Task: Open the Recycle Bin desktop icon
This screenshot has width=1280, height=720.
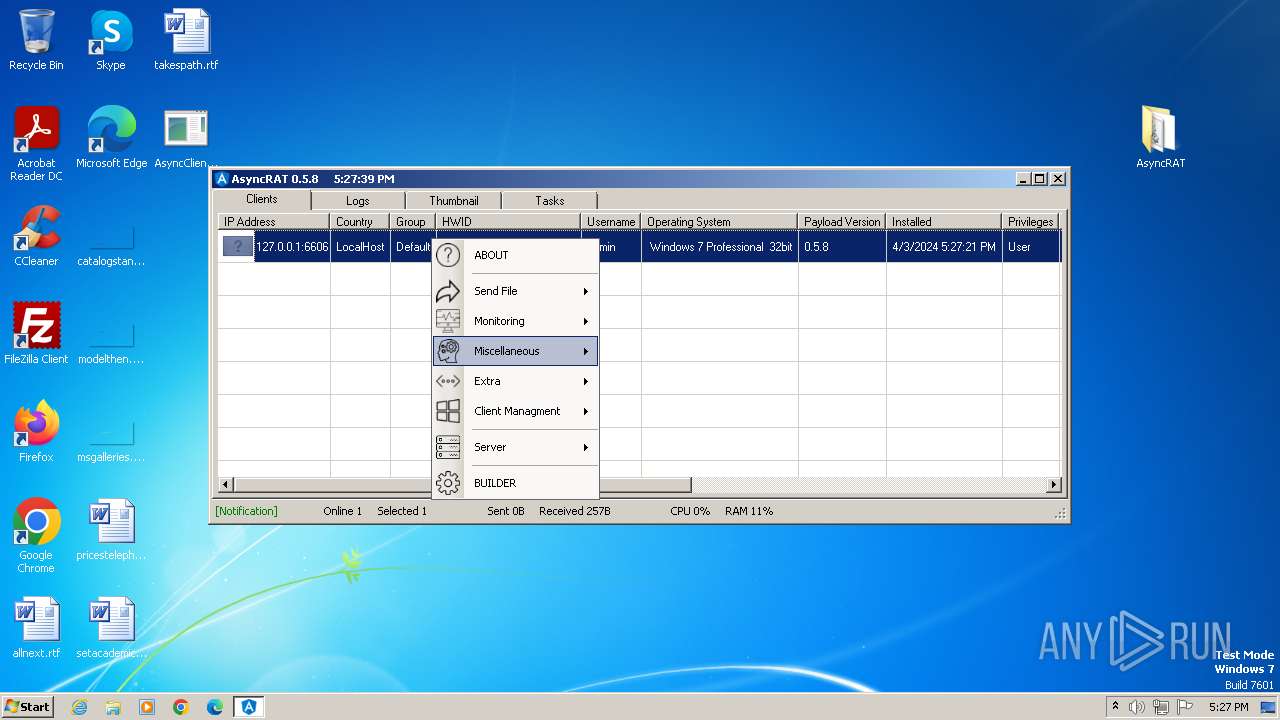Action: click(36, 40)
